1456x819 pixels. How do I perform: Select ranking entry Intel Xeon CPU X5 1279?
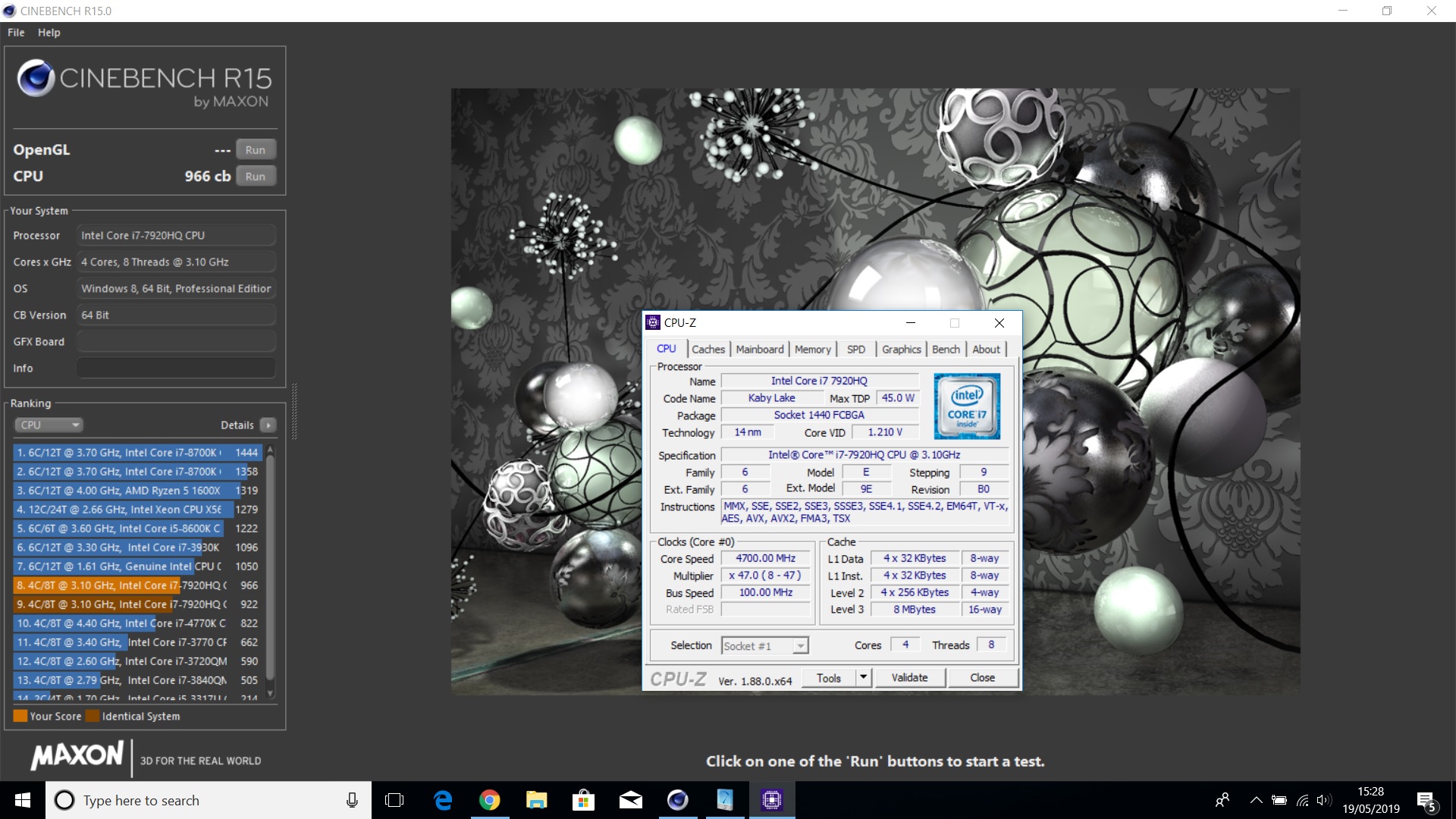tap(137, 510)
